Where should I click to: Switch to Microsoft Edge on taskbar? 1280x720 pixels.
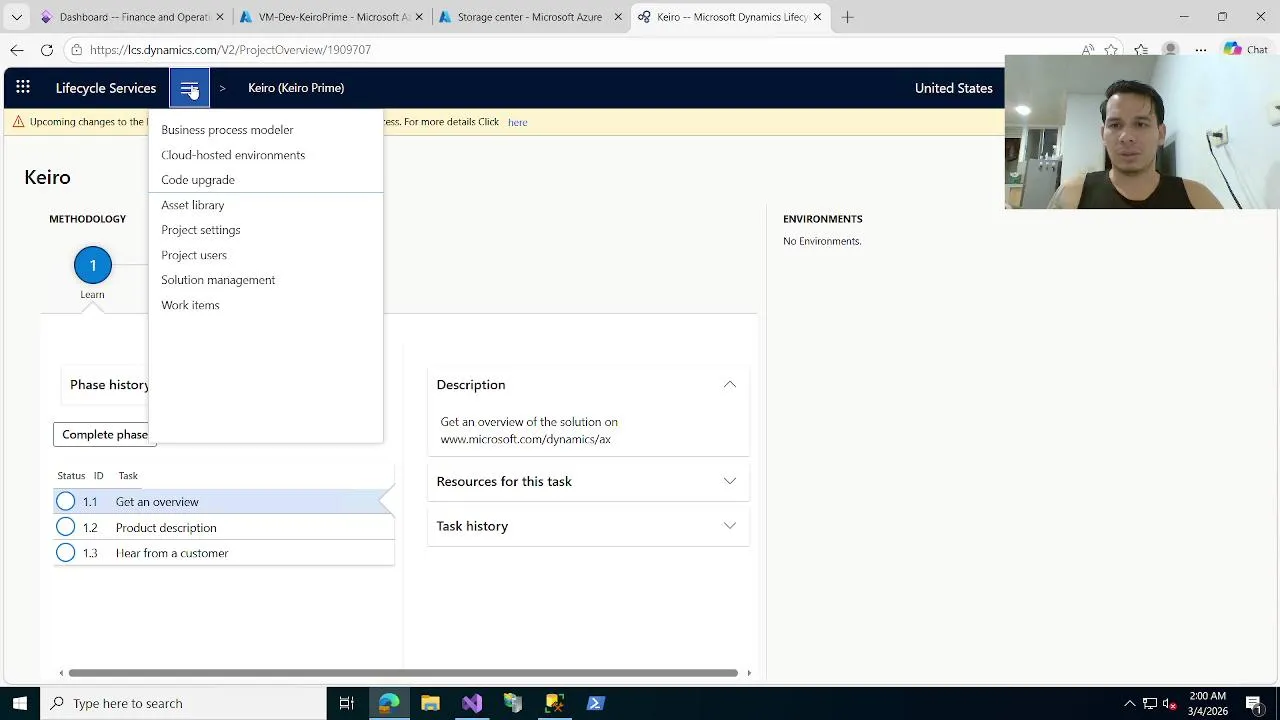(x=389, y=703)
